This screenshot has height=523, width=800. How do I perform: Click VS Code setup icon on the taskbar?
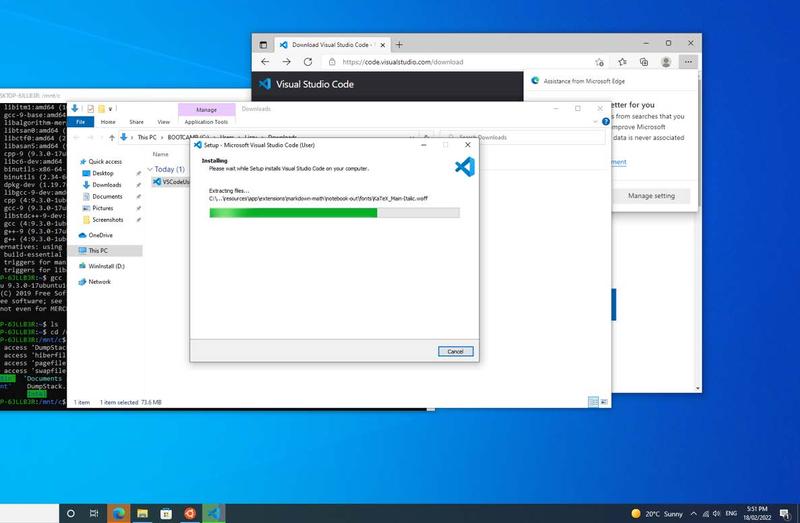[214, 513]
